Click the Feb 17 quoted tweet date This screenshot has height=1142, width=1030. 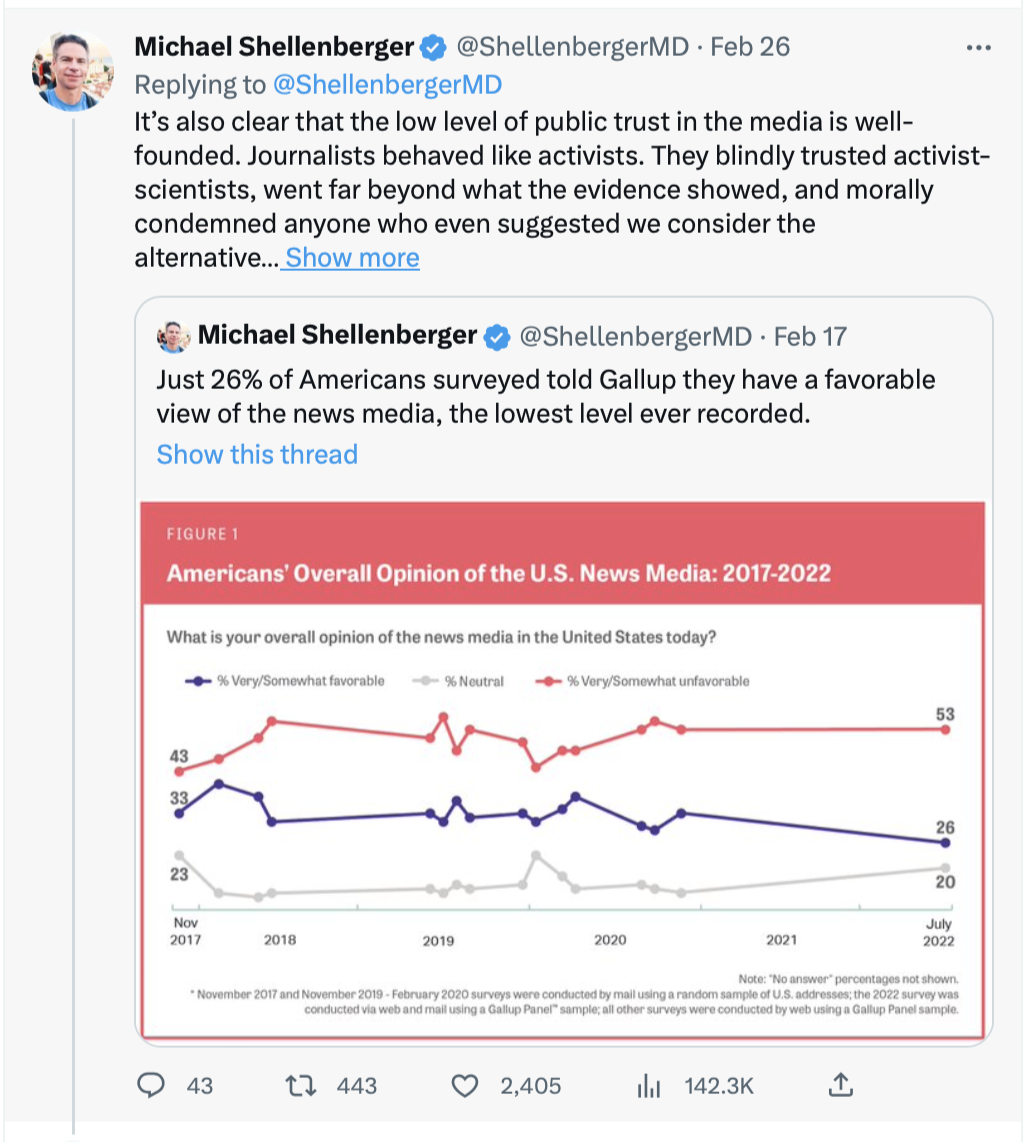[x=810, y=336]
